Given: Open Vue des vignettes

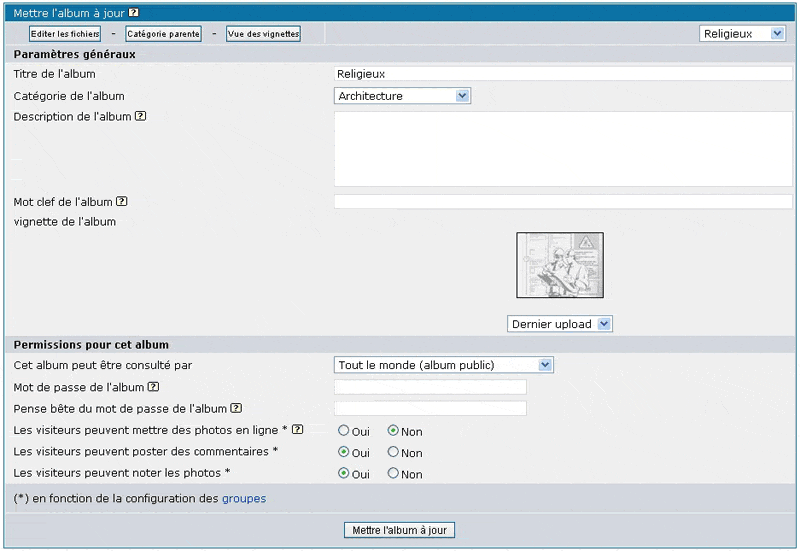Looking at the screenshot, I should tap(263, 34).
